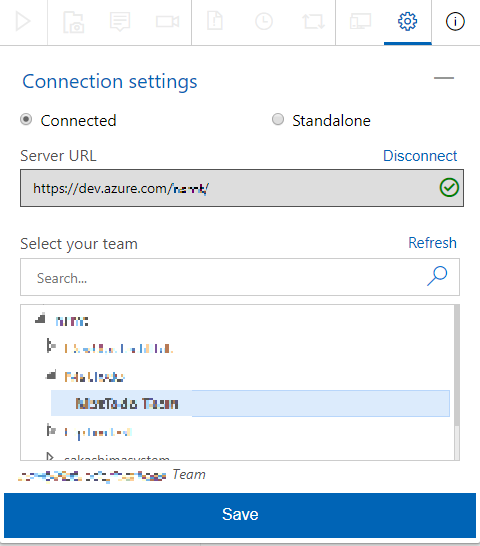Open the info about tab
This screenshot has height=546, width=480.
(455, 22)
